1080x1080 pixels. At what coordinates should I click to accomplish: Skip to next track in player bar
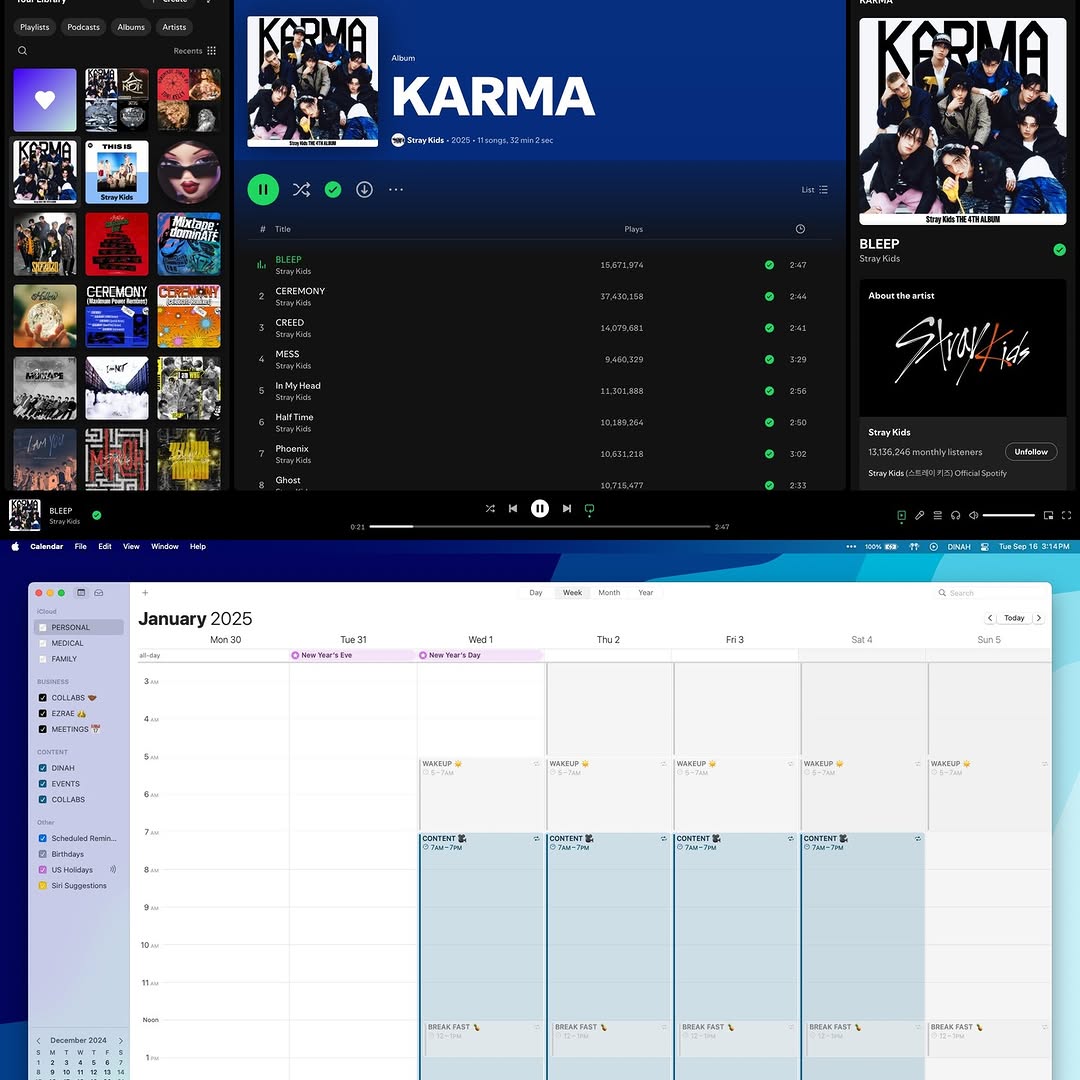click(567, 508)
